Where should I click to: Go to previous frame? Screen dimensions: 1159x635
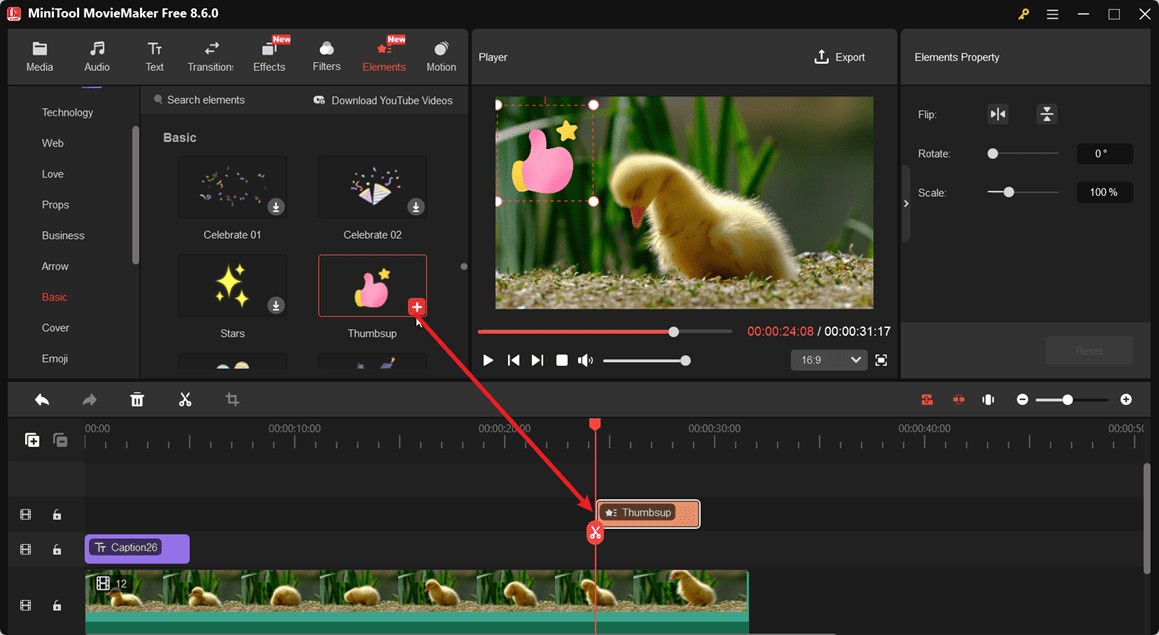pos(513,360)
